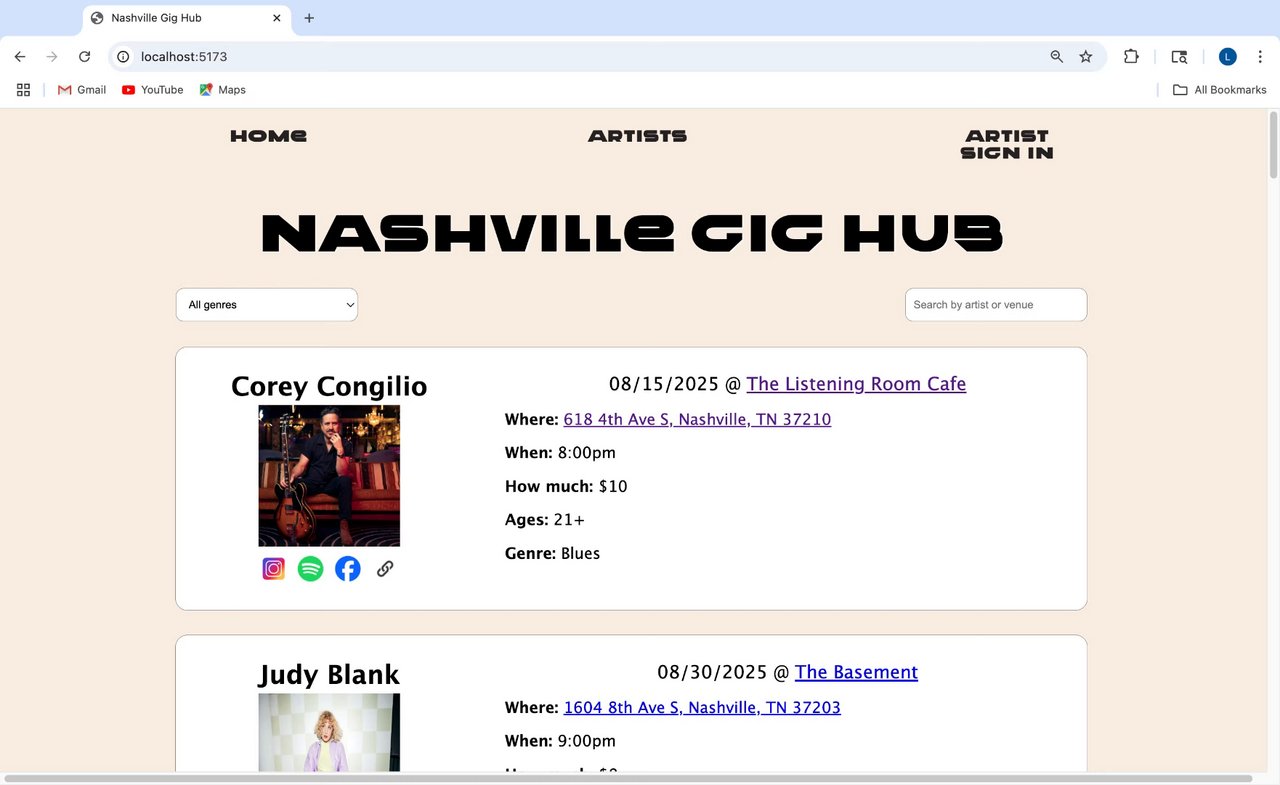Click the browser reload icon
Viewport: 1280px width, 785px height.
[85, 57]
